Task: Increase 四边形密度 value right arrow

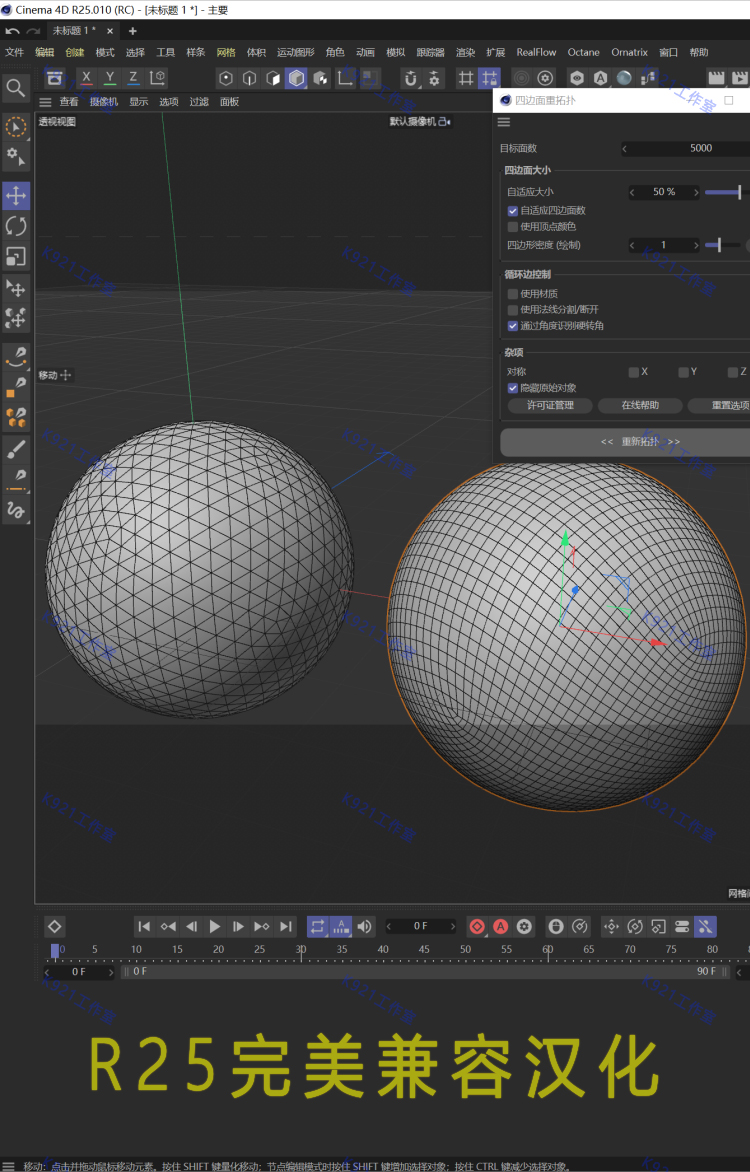Action: [695, 245]
